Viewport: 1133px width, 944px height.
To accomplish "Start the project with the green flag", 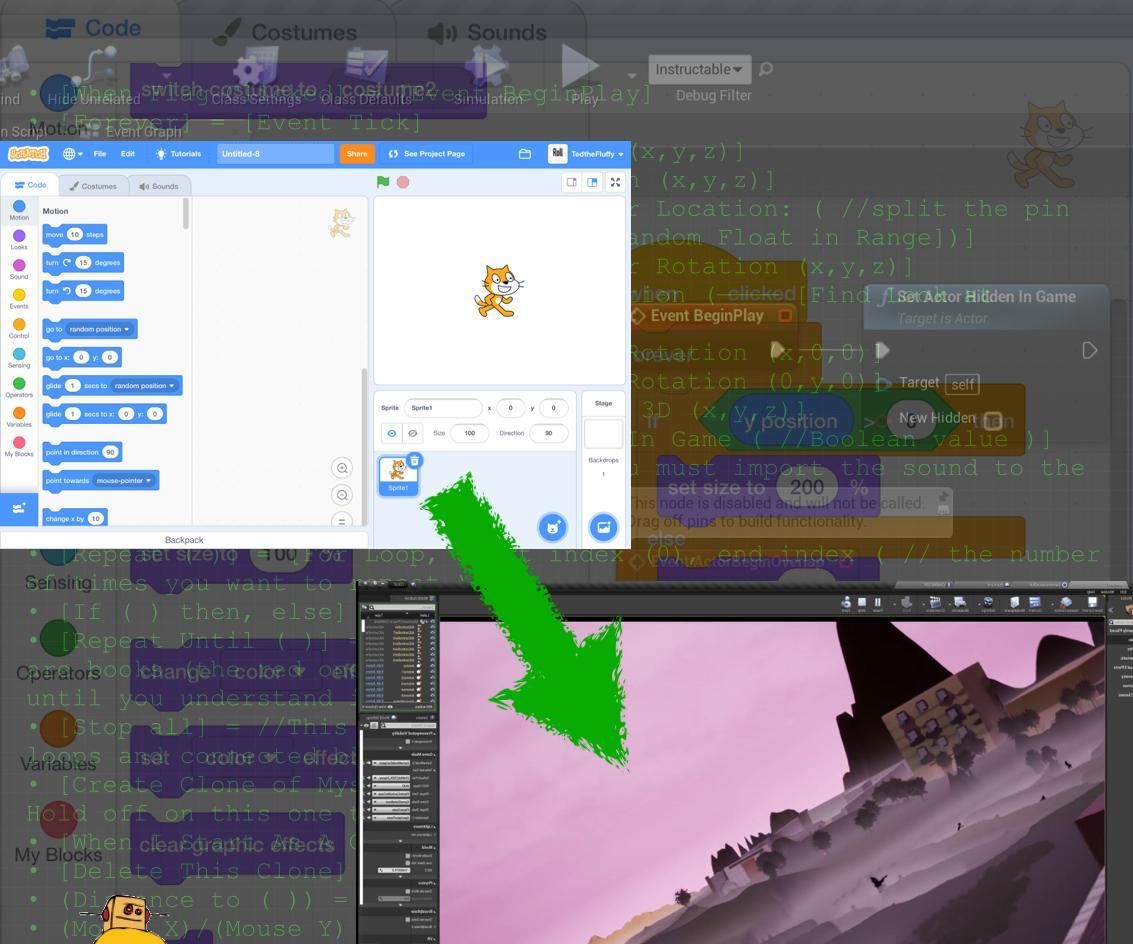I will 383,182.
